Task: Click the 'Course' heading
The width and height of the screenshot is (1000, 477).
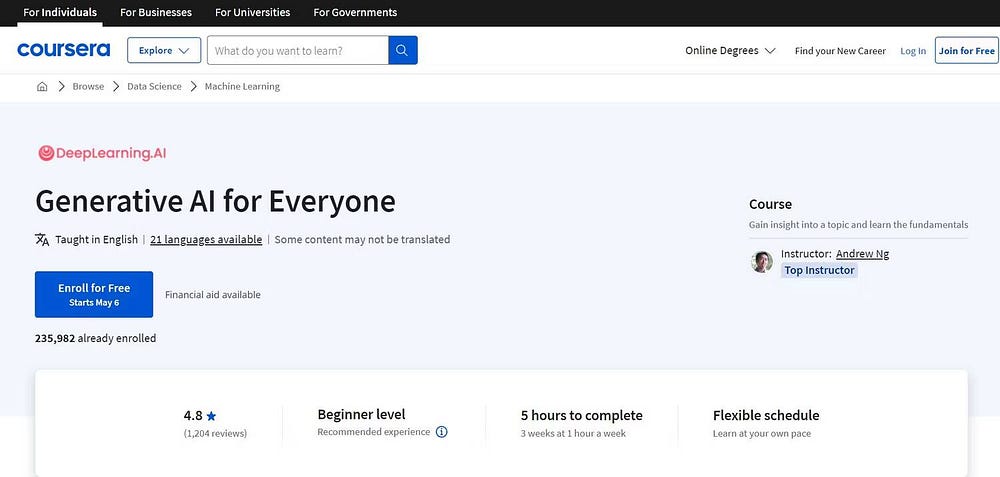Action: (x=770, y=205)
